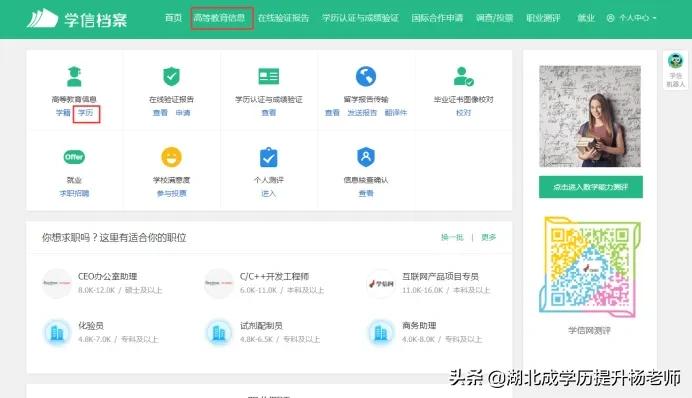
Task: Click company logo beside C/C++开发工程师
Action: pyautogui.click(x=218, y=283)
